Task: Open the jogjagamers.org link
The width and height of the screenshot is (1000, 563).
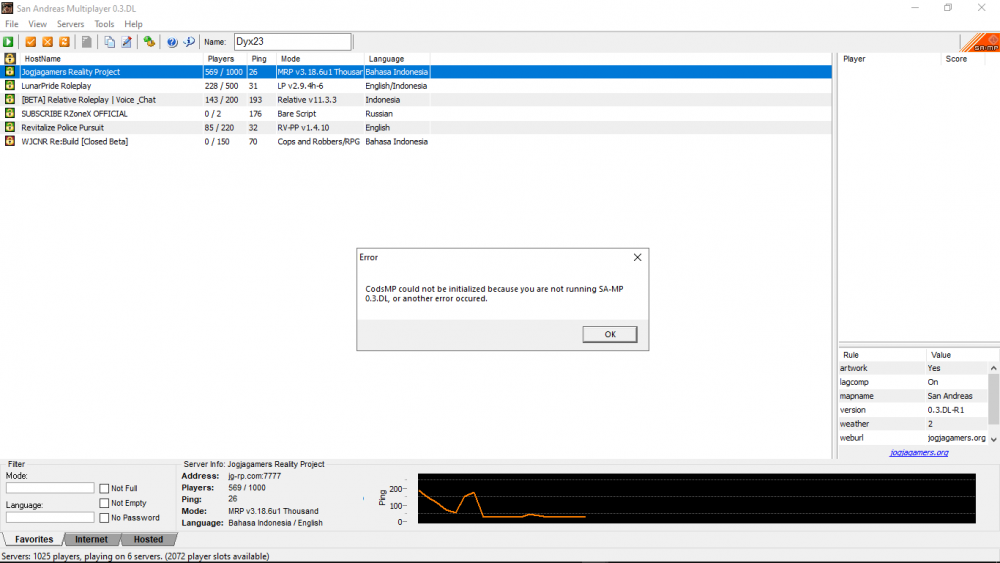Action: click(x=919, y=453)
